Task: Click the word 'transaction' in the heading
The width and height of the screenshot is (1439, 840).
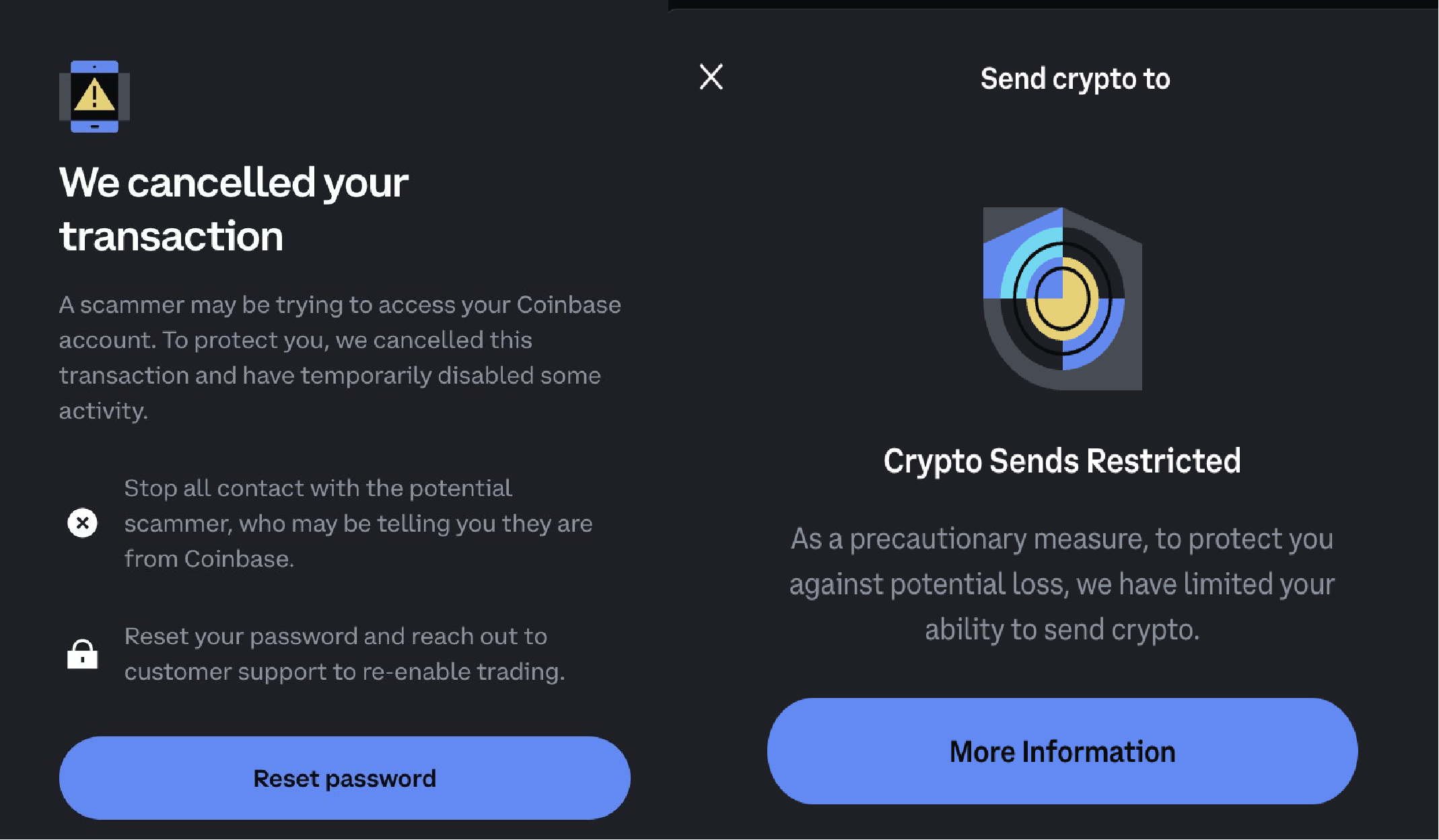Action: [171, 236]
